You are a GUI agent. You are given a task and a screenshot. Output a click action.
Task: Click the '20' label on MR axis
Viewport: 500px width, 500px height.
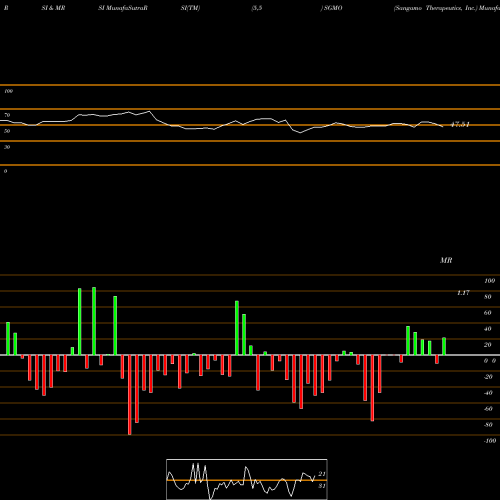click(x=487, y=345)
